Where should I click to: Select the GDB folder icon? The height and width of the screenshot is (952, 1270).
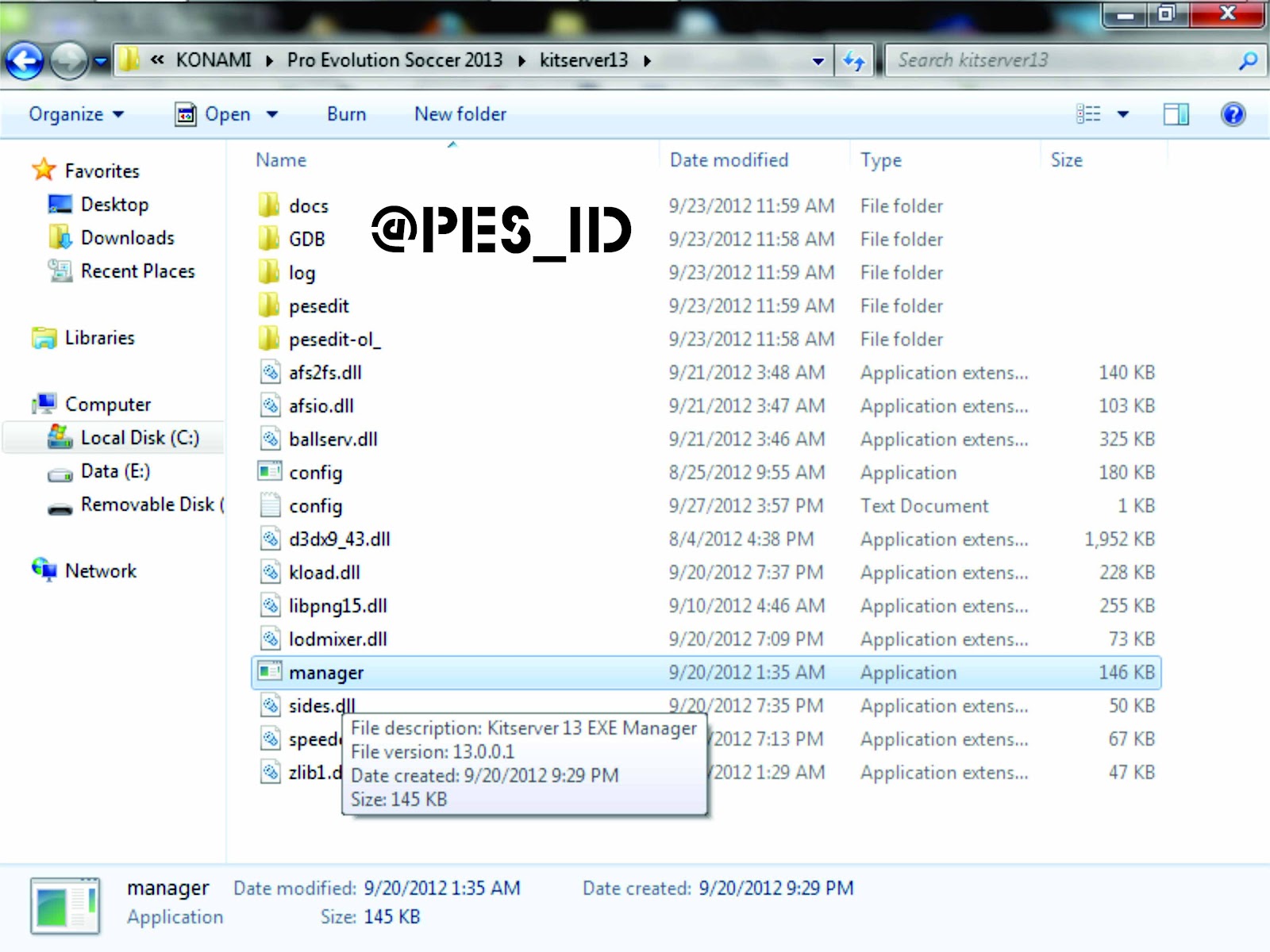coord(269,238)
